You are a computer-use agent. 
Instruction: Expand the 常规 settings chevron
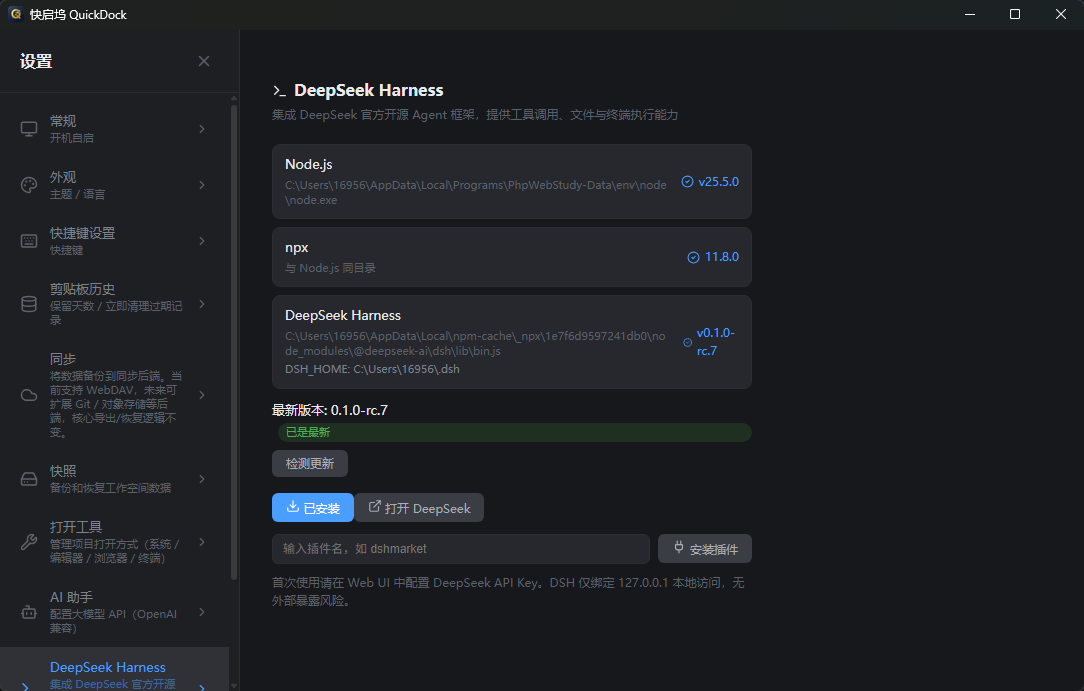202,129
